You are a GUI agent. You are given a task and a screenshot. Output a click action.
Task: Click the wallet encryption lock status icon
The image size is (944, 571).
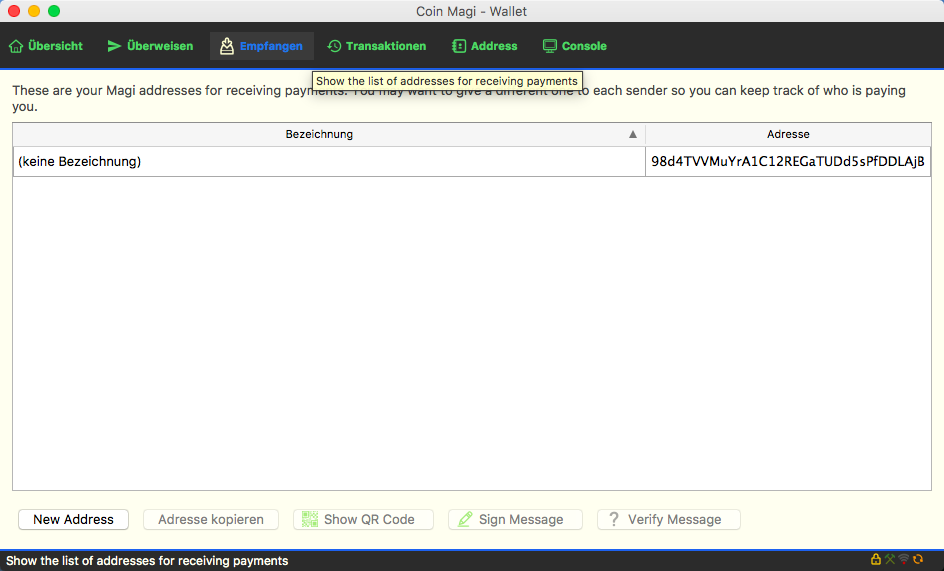(875, 560)
